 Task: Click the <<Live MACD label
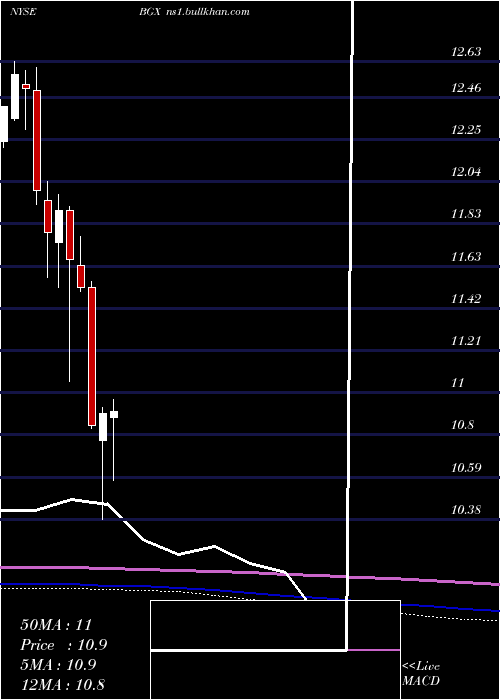421,673
